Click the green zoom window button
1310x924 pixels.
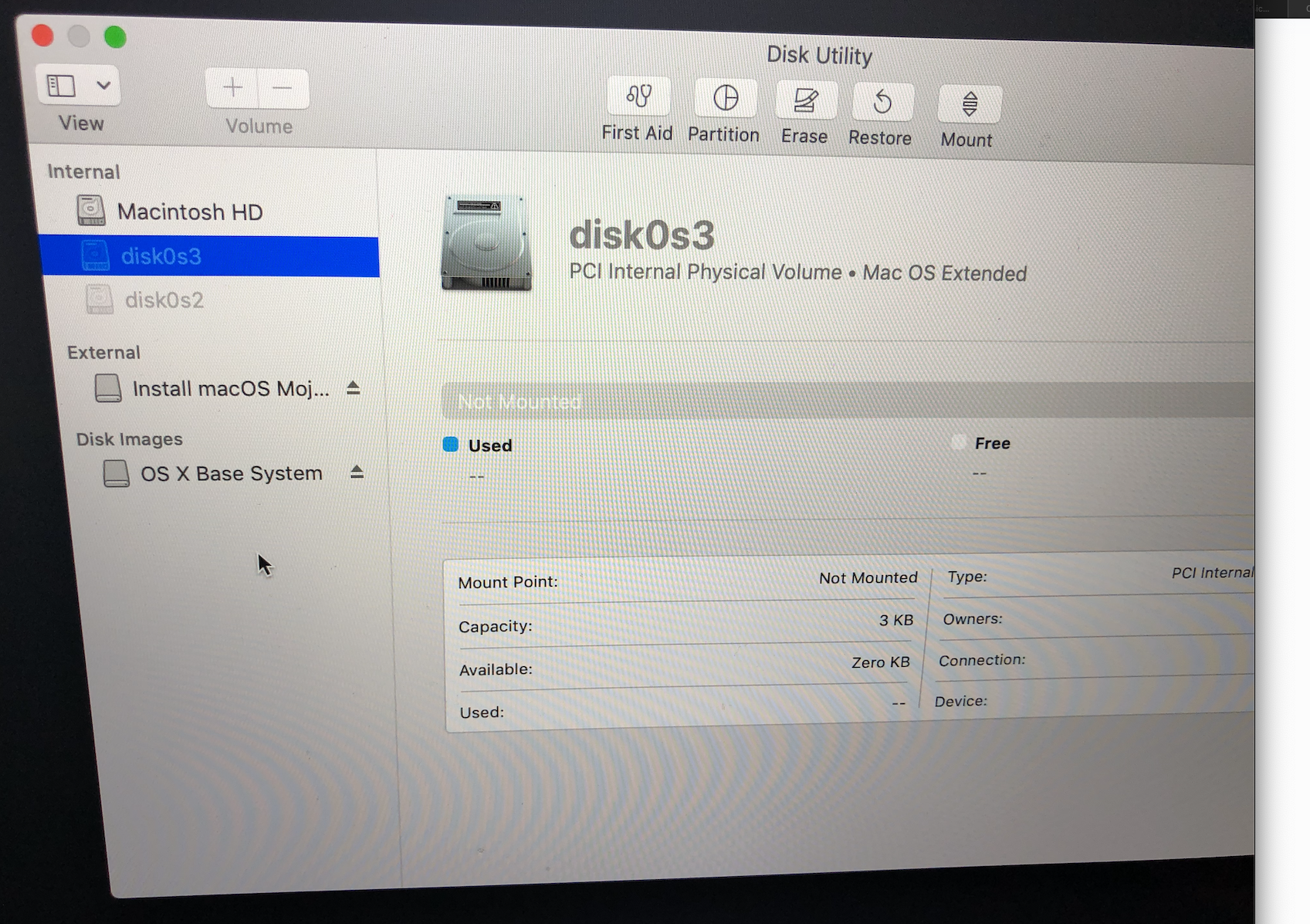tap(115, 36)
